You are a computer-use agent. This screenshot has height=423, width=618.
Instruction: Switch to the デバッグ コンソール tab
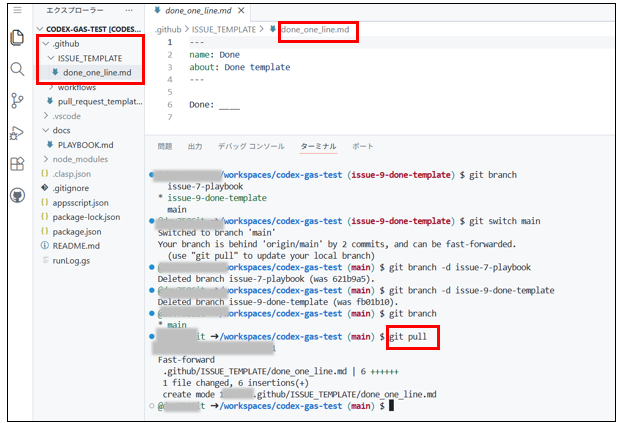click(251, 147)
